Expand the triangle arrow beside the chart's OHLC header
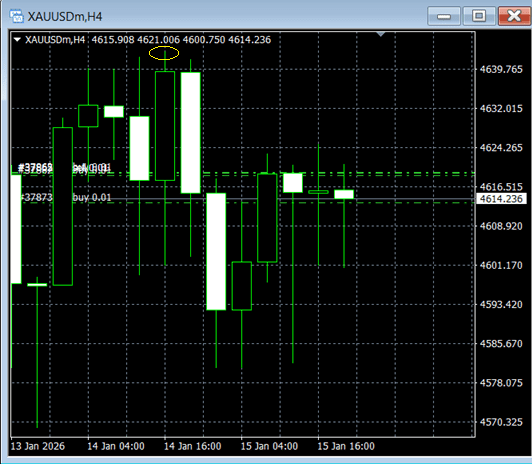 coord(17,40)
